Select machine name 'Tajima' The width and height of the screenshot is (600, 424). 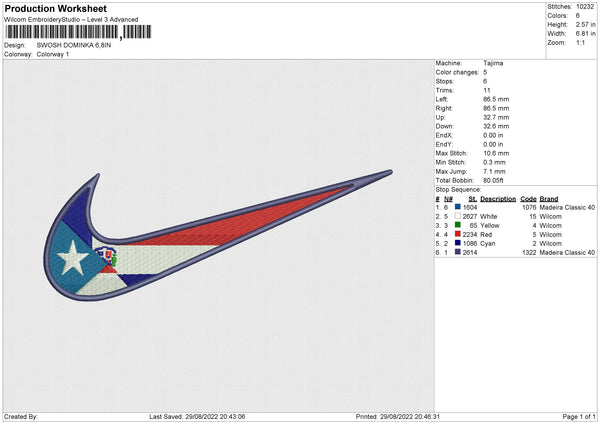(x=493, y=63)
